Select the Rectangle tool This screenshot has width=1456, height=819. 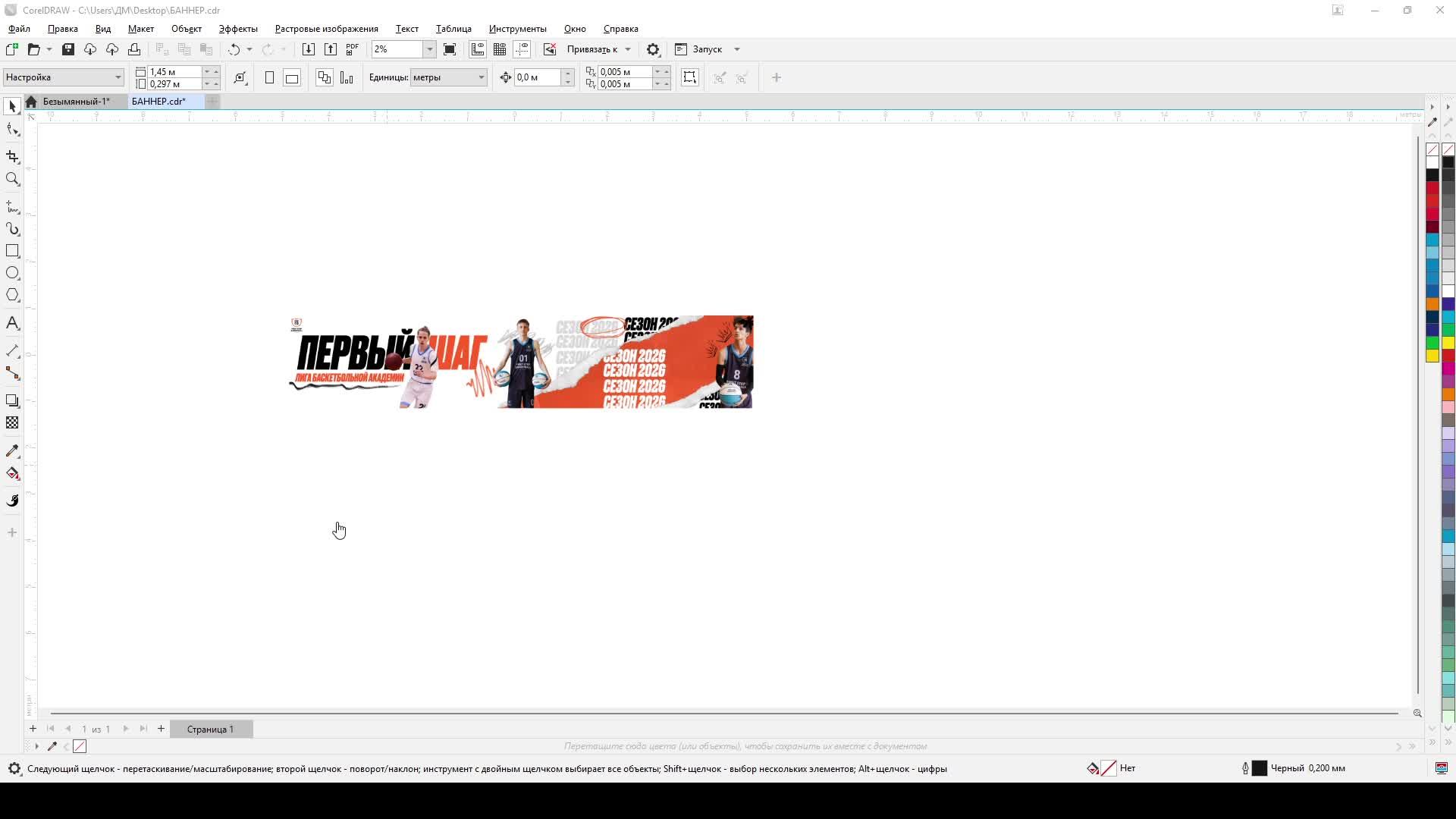pos(12,251)
